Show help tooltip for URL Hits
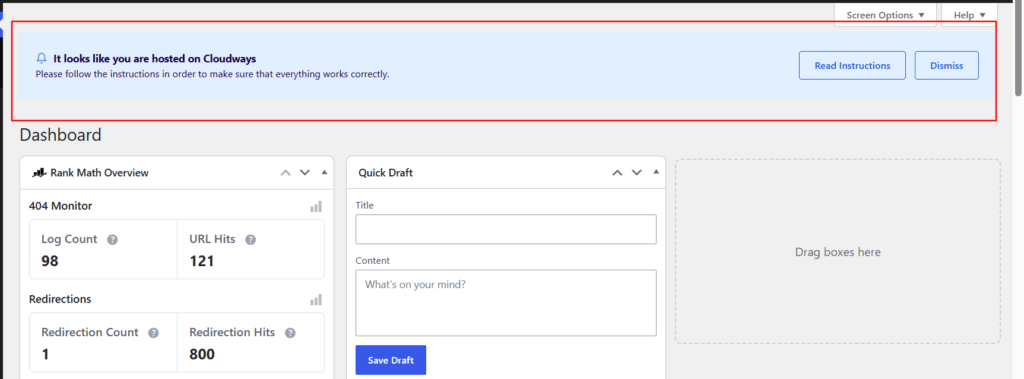The height and width of the screenshot is (379, 1024). point(250,240)
